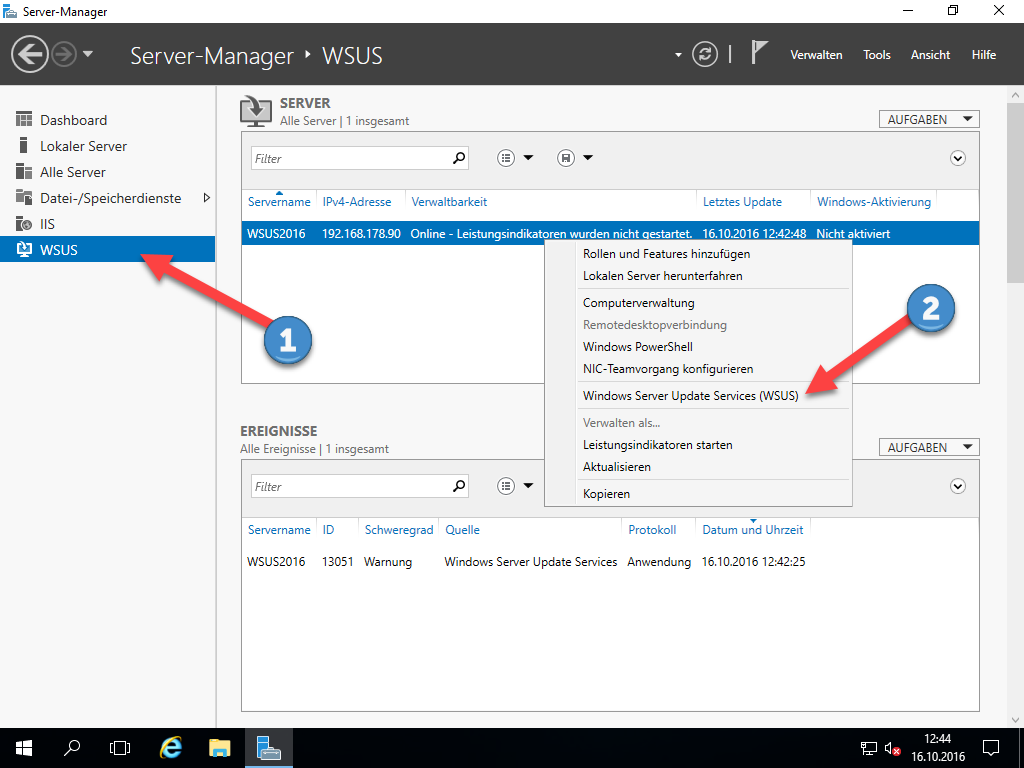Choose Windows PowerShell from context menu
The height and width of the screenshot is (768, 1024).
[x=637, y=347]
